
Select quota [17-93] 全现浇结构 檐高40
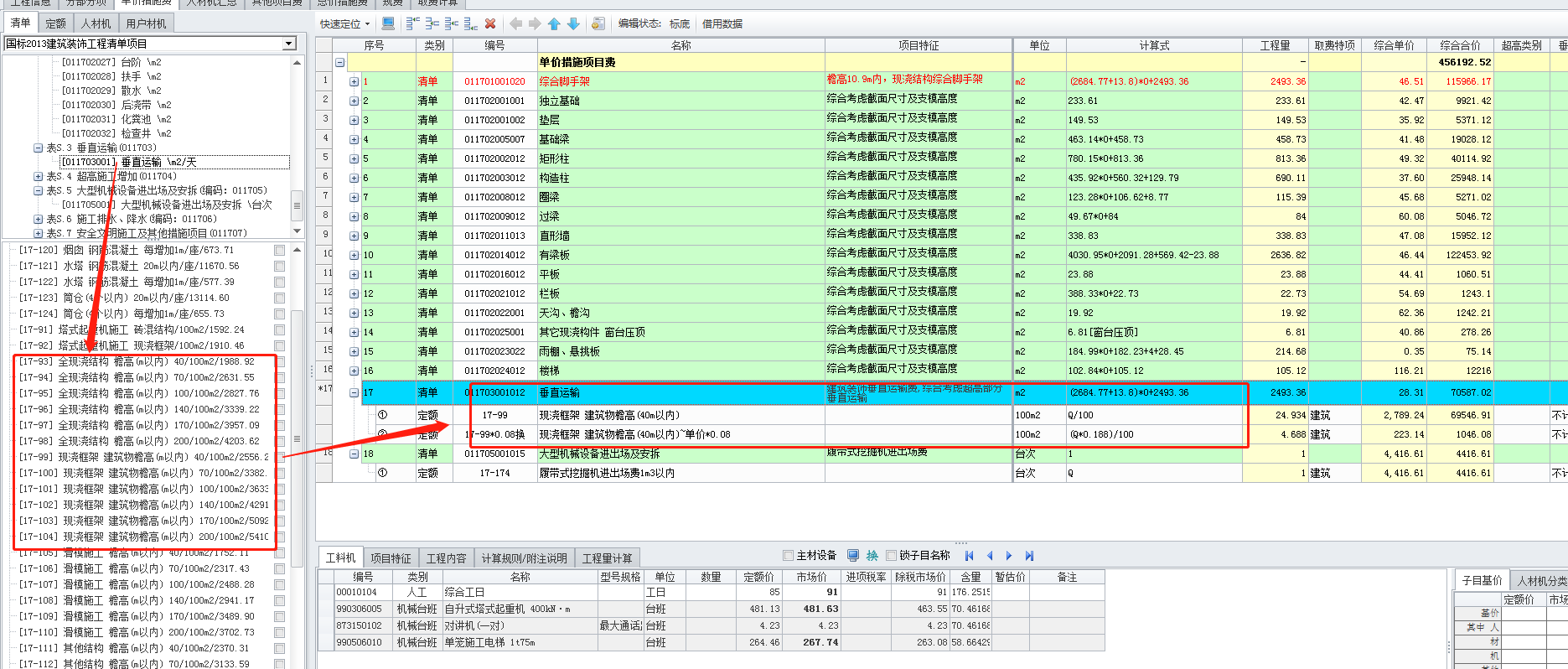[137, 361]
